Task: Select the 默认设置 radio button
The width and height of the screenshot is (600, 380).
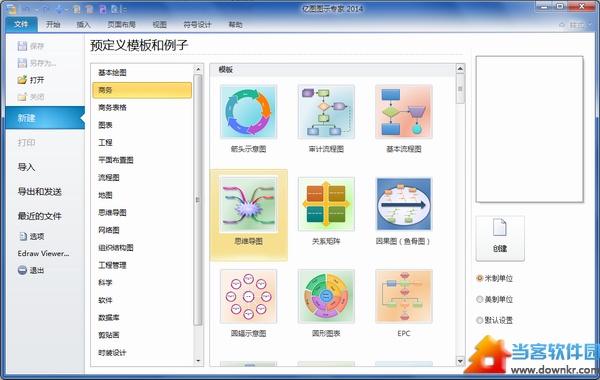Action: [x=479, y=320]
